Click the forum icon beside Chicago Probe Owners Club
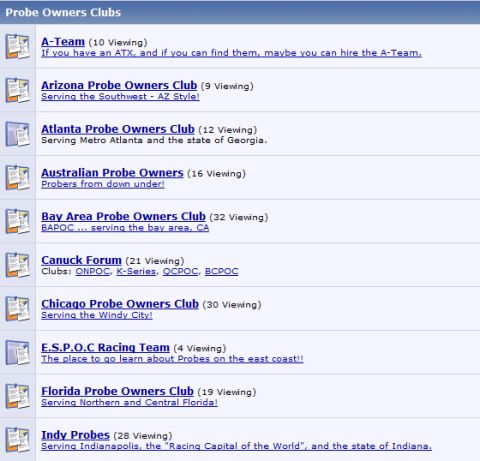This screenshot has height=461, width=480. pos(17,308)
